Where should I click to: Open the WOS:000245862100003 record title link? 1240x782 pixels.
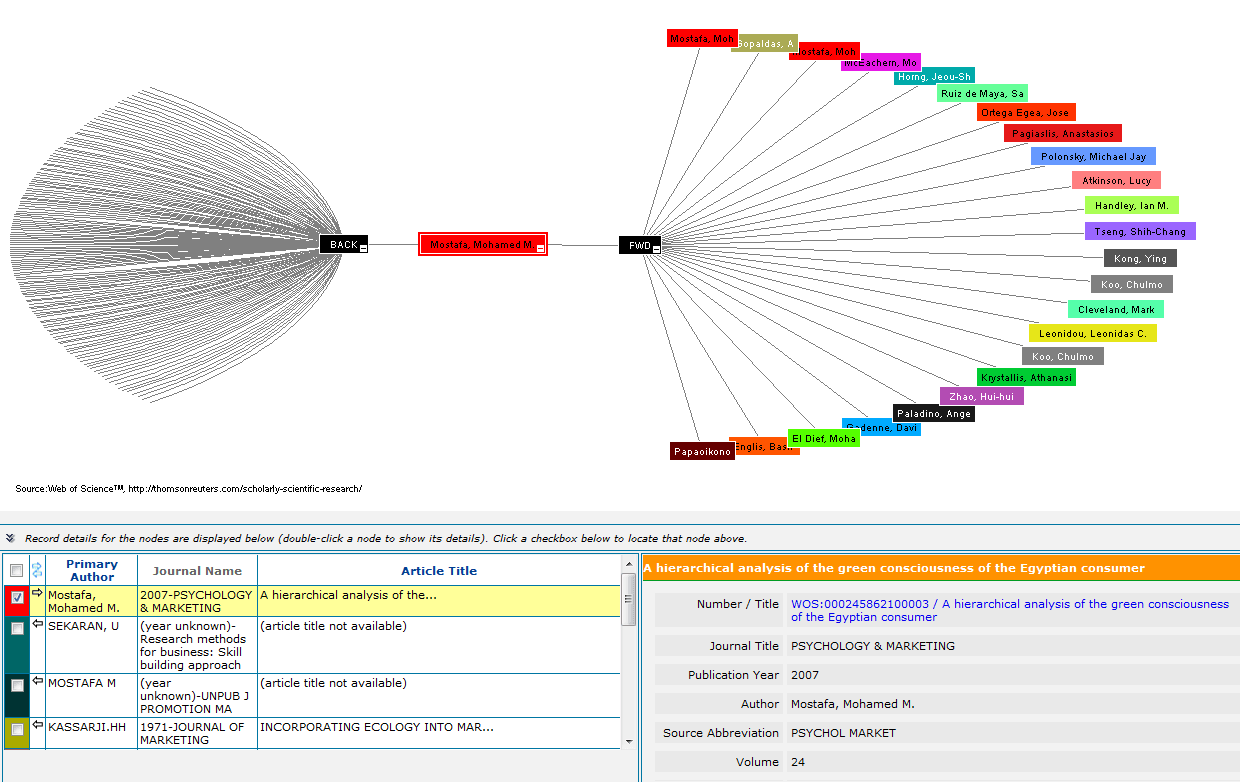[1010, 610]
